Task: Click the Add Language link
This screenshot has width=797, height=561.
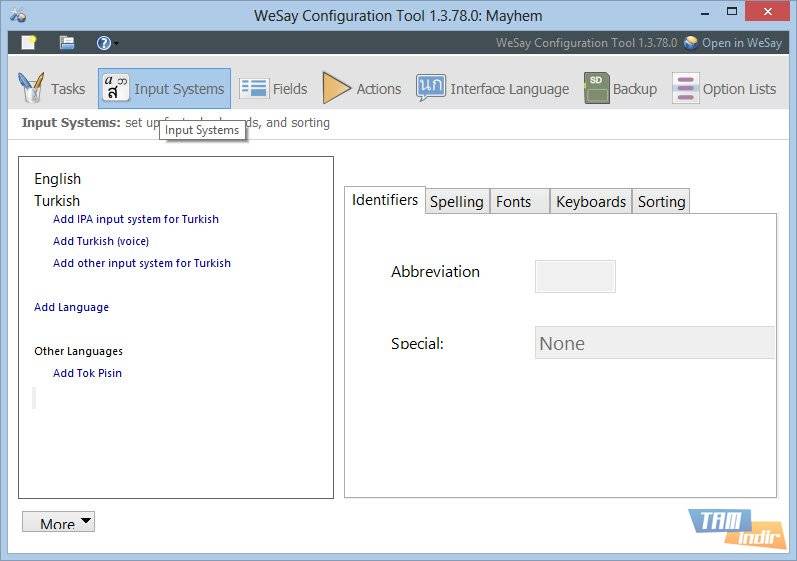Action: [x=71, y=307]
